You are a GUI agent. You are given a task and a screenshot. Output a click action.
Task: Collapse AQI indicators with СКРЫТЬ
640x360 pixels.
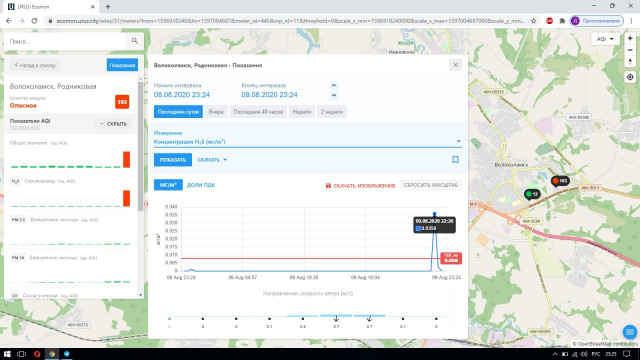(113, 124)
